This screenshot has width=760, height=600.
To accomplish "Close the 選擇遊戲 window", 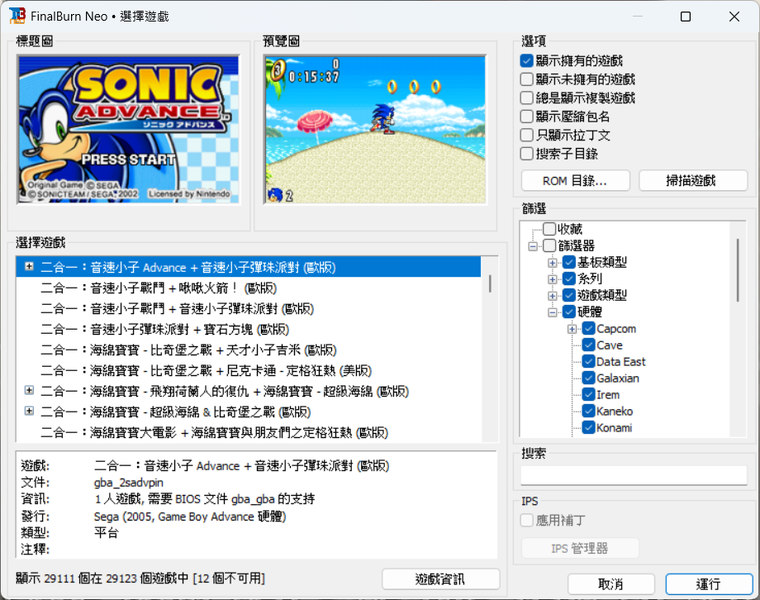I will (x=734, y=16).
